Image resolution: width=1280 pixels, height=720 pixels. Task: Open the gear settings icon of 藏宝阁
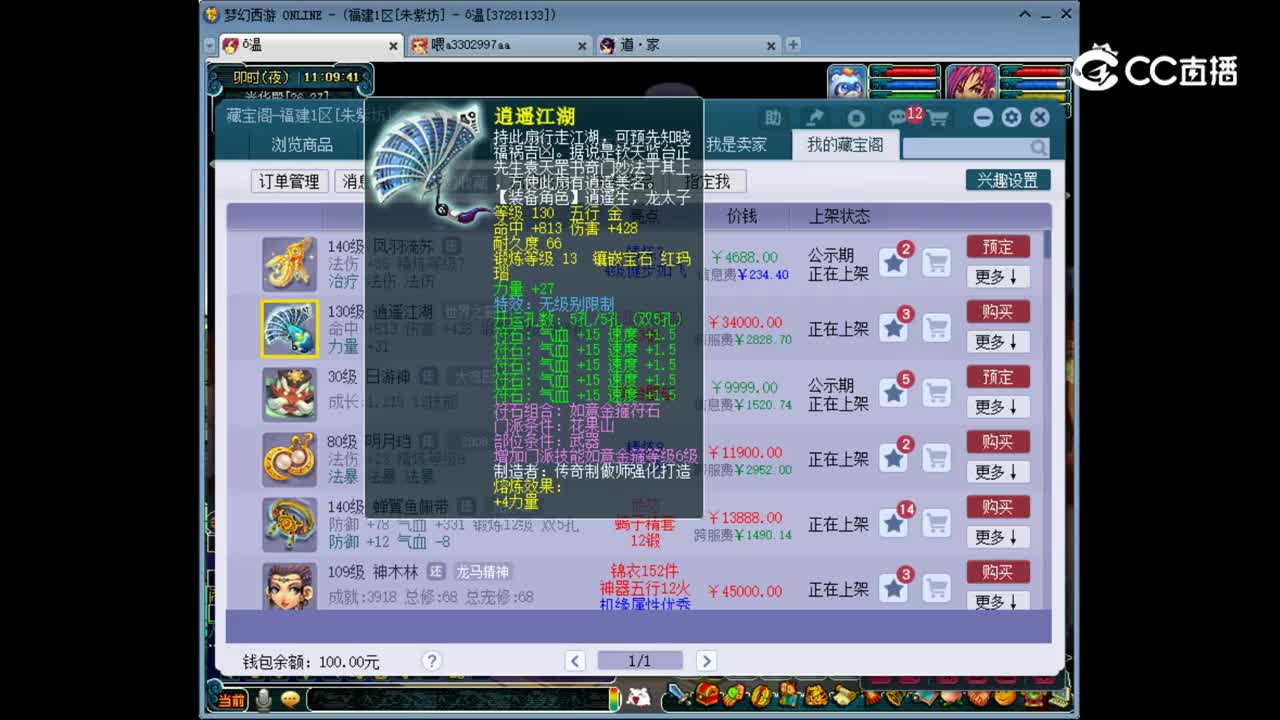point(1011,118)
